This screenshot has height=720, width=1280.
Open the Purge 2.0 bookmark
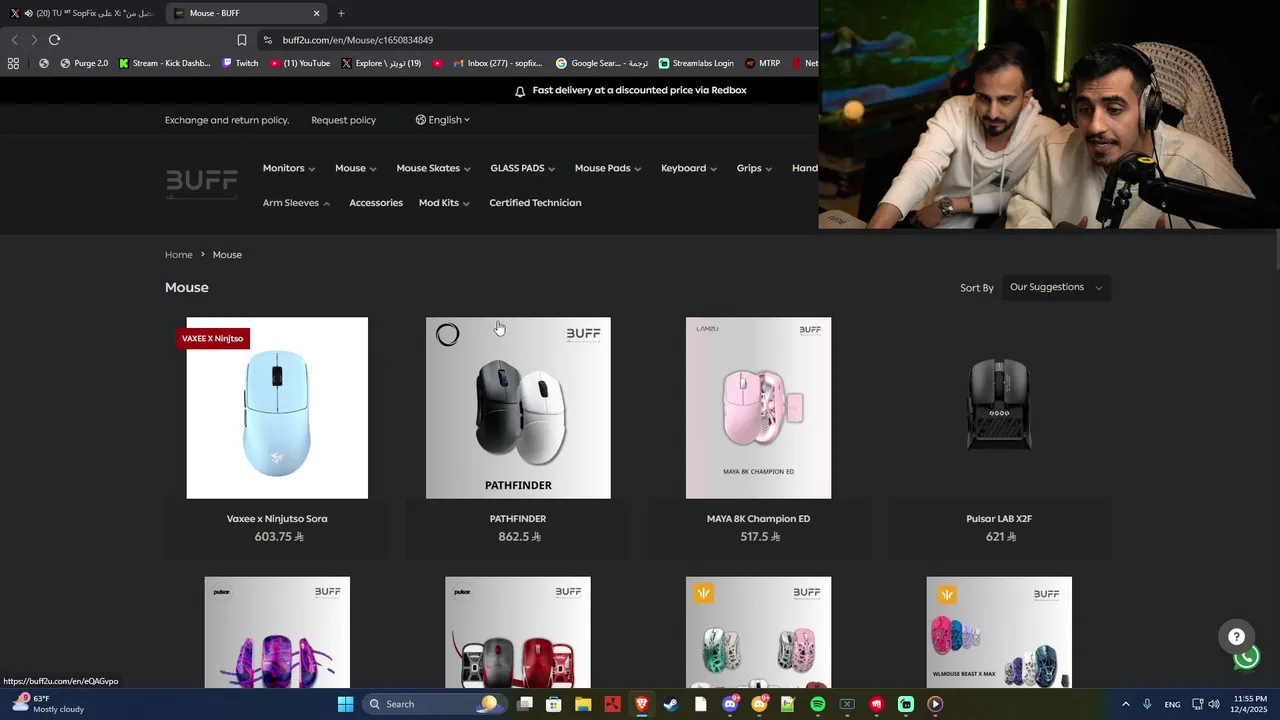(x=84, y=63)
